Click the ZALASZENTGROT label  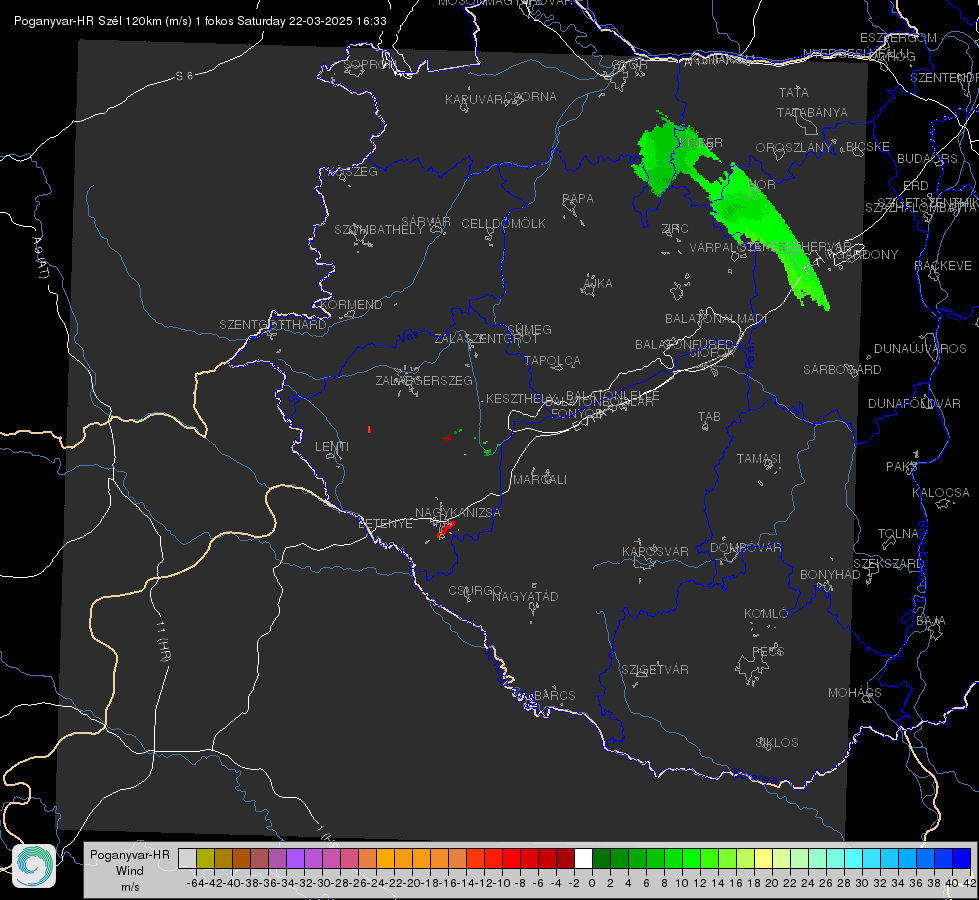click(x=486, y=339)
